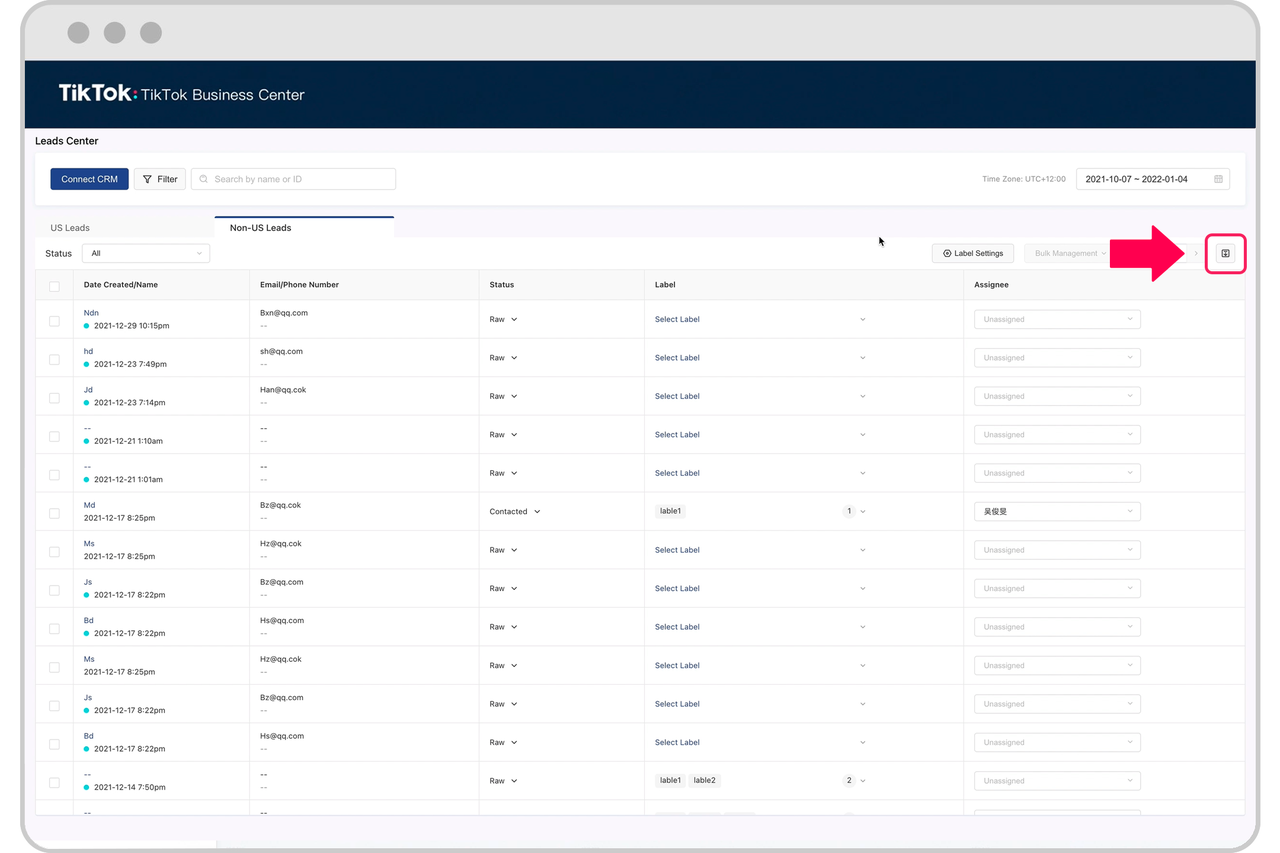Select the Non-US Leads tab

tap(261, 228)
